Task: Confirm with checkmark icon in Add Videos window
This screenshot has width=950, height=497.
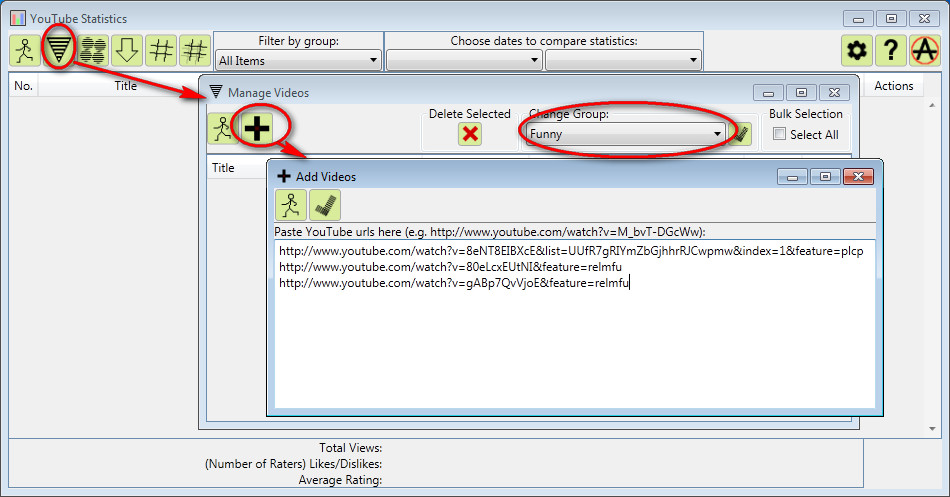Action: 325,205
